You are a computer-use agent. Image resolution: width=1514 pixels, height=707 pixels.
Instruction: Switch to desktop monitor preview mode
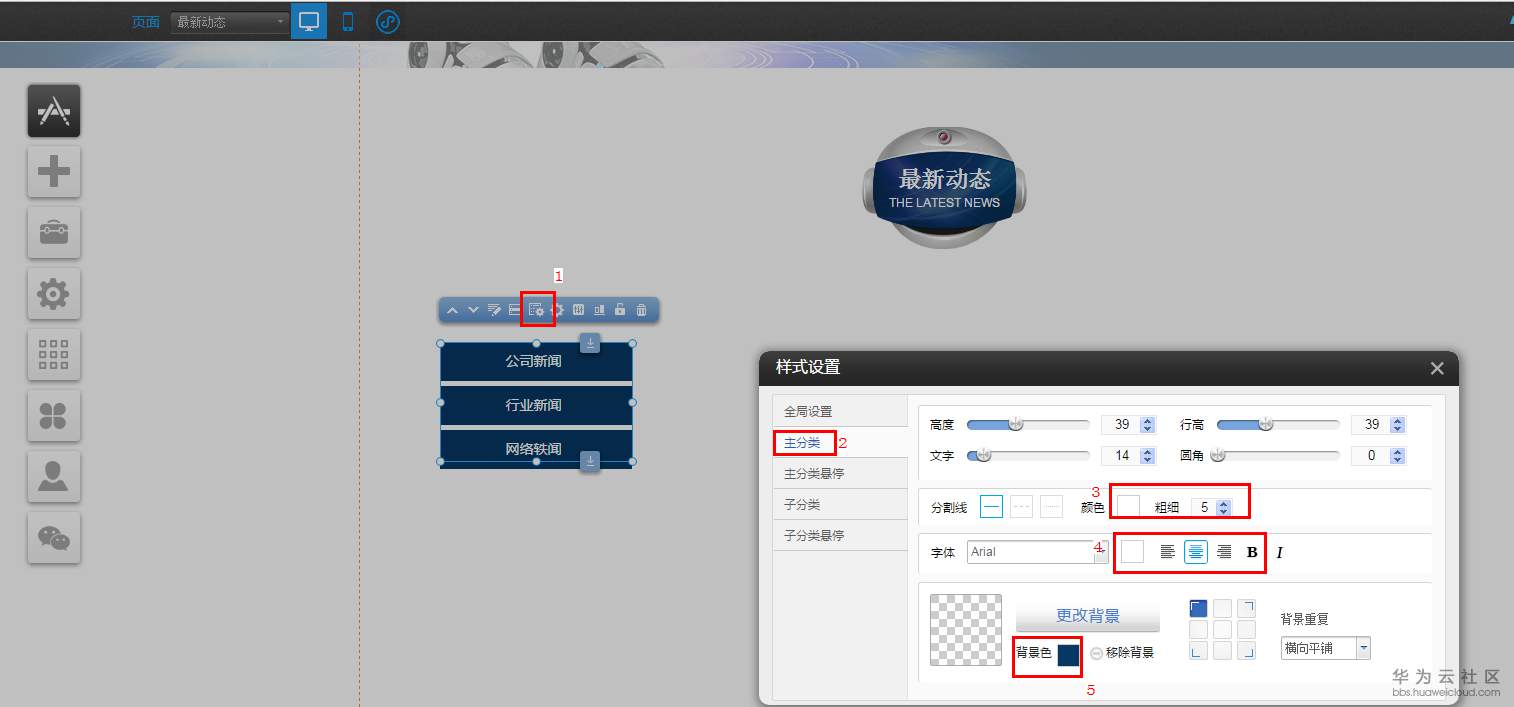click(x=309, y=21)
